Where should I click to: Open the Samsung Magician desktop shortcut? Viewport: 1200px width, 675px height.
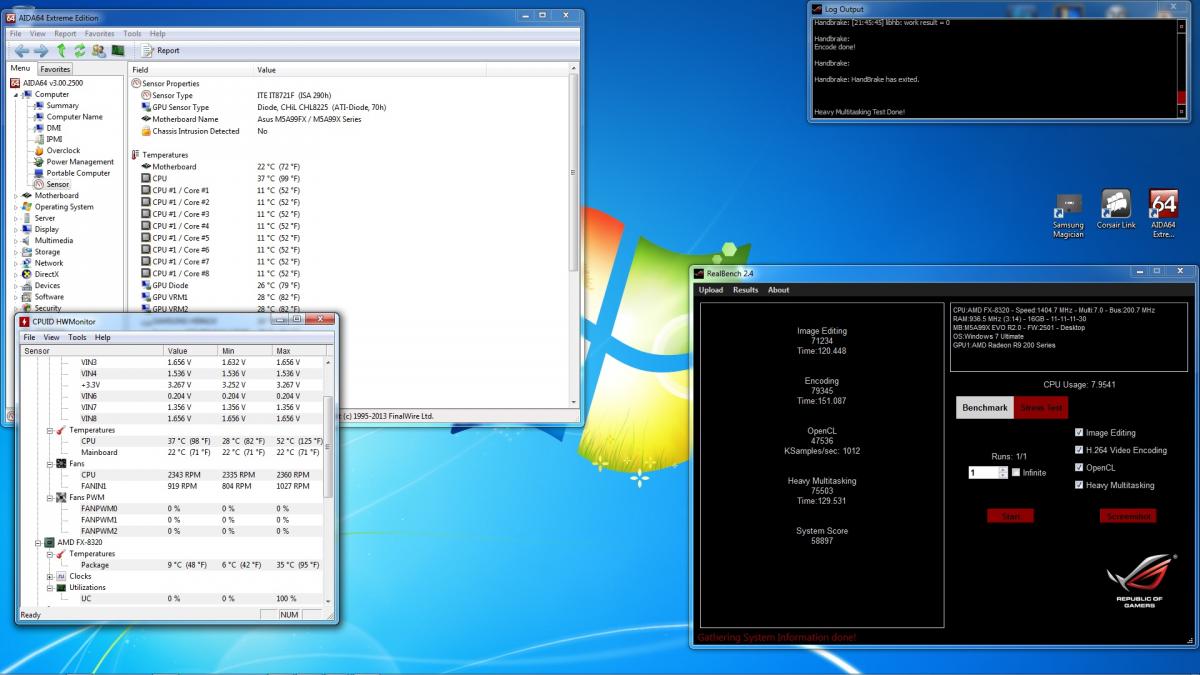point(1068,214)
